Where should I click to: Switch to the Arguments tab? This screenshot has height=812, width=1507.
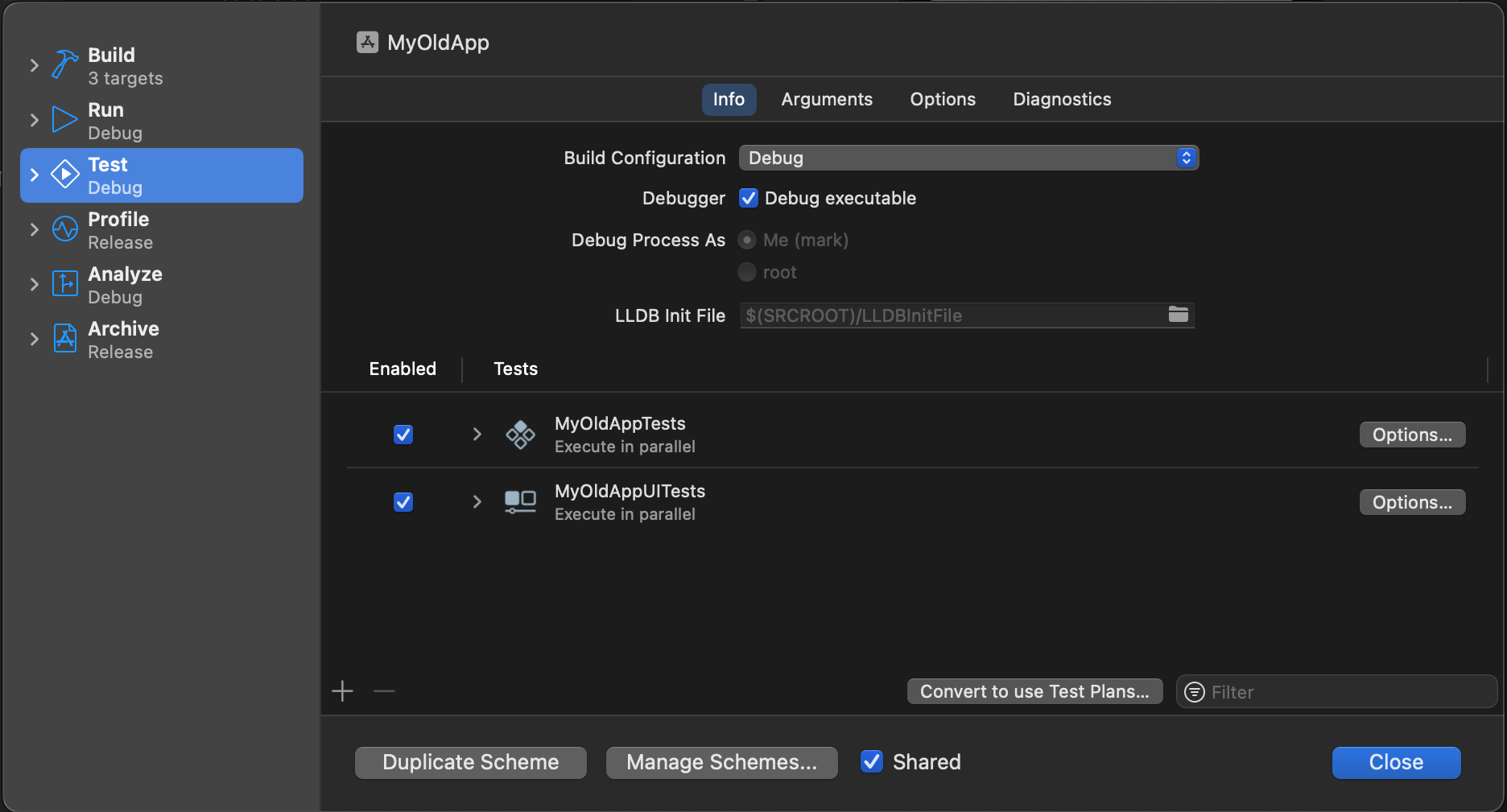click(x=826, y=99)
